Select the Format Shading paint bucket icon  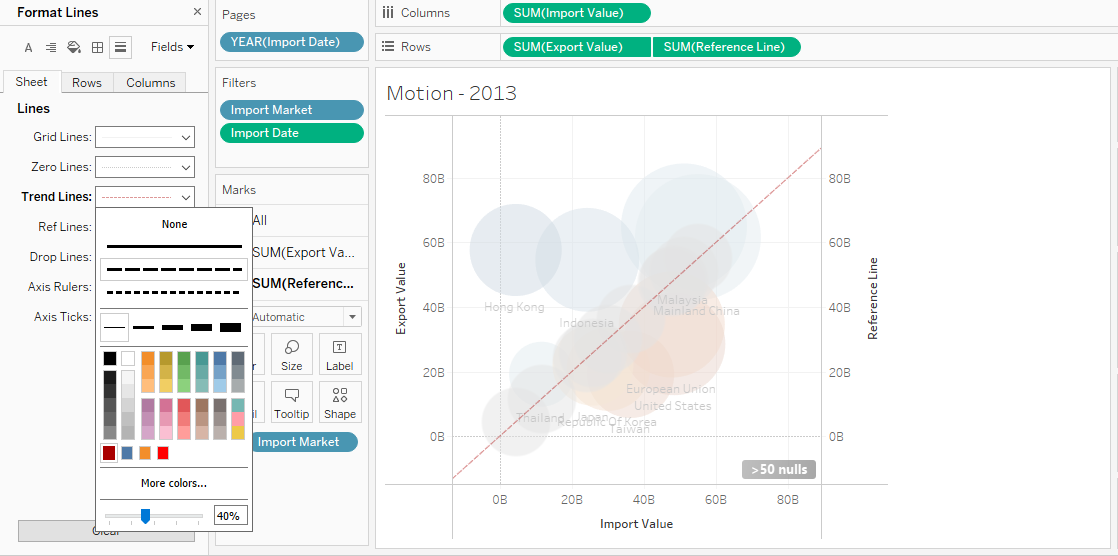[x=74, y=47]
